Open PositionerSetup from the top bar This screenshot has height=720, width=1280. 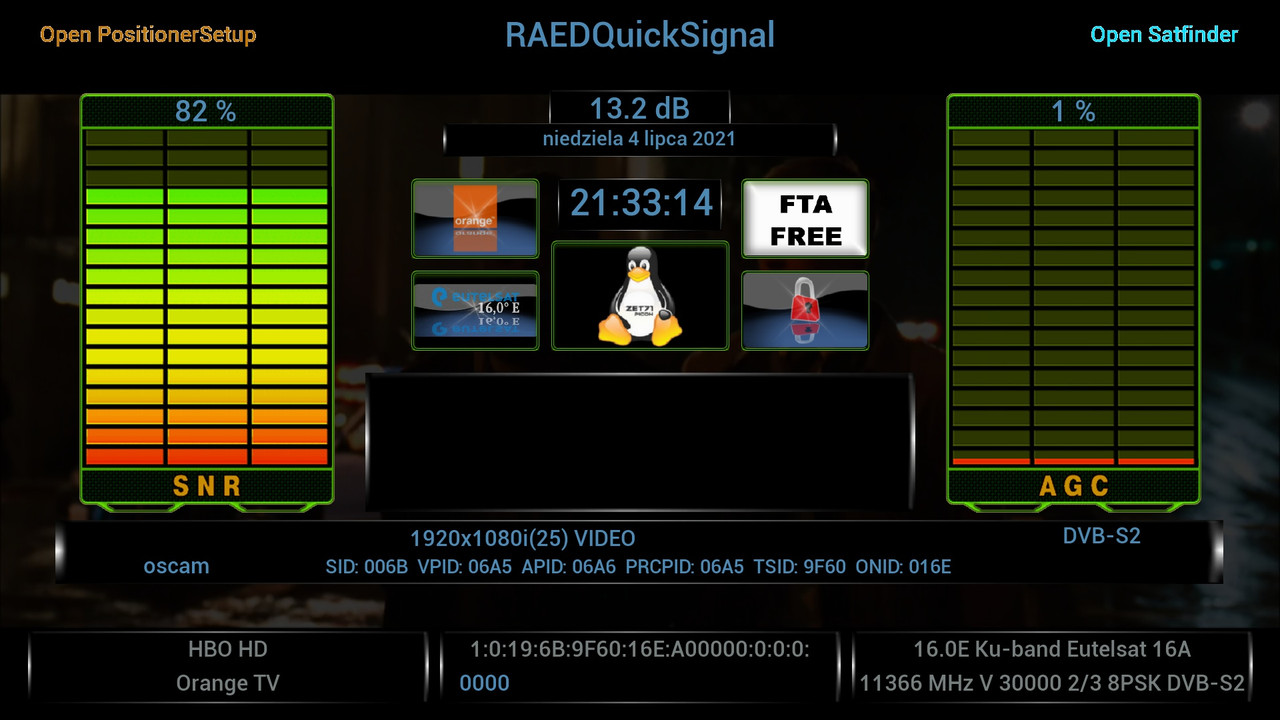(148, 35)
